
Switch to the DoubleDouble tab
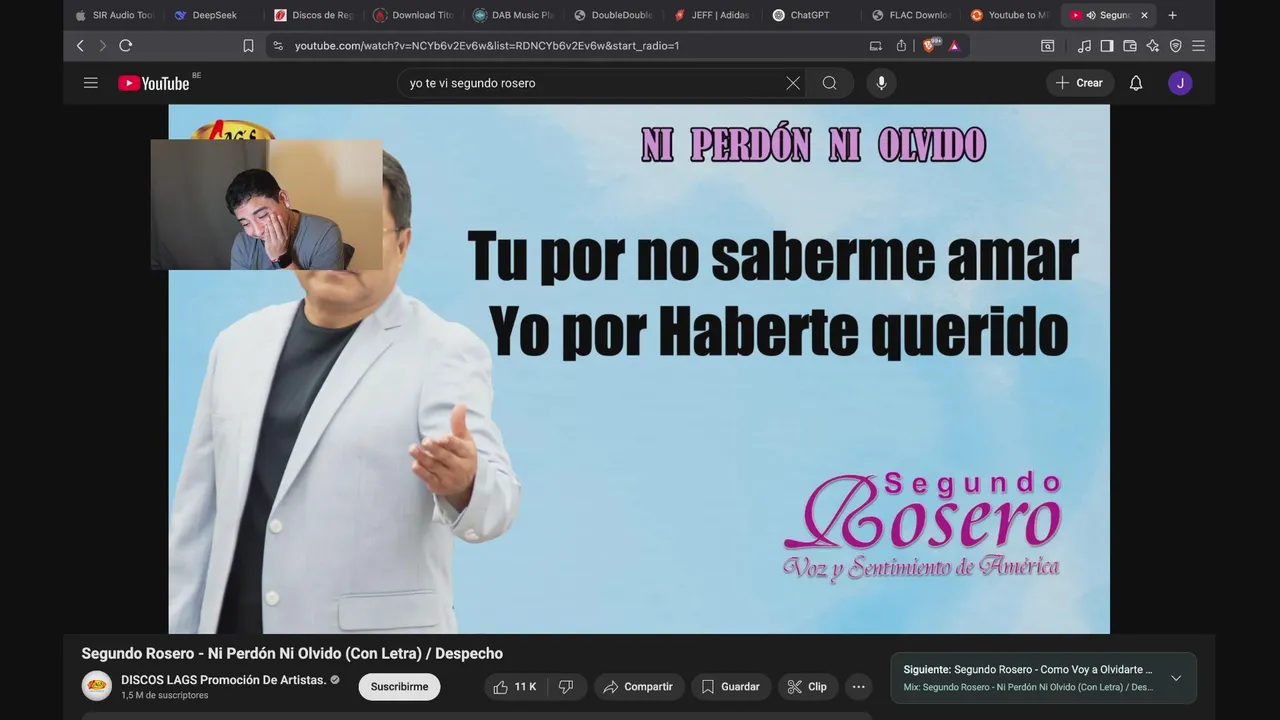click(x=613, y=15)
